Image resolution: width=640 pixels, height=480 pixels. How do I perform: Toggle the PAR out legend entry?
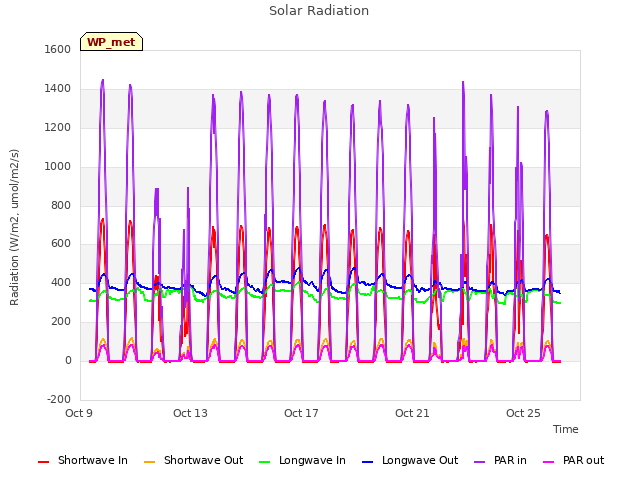pyautogui.click(x=573, y=460)
